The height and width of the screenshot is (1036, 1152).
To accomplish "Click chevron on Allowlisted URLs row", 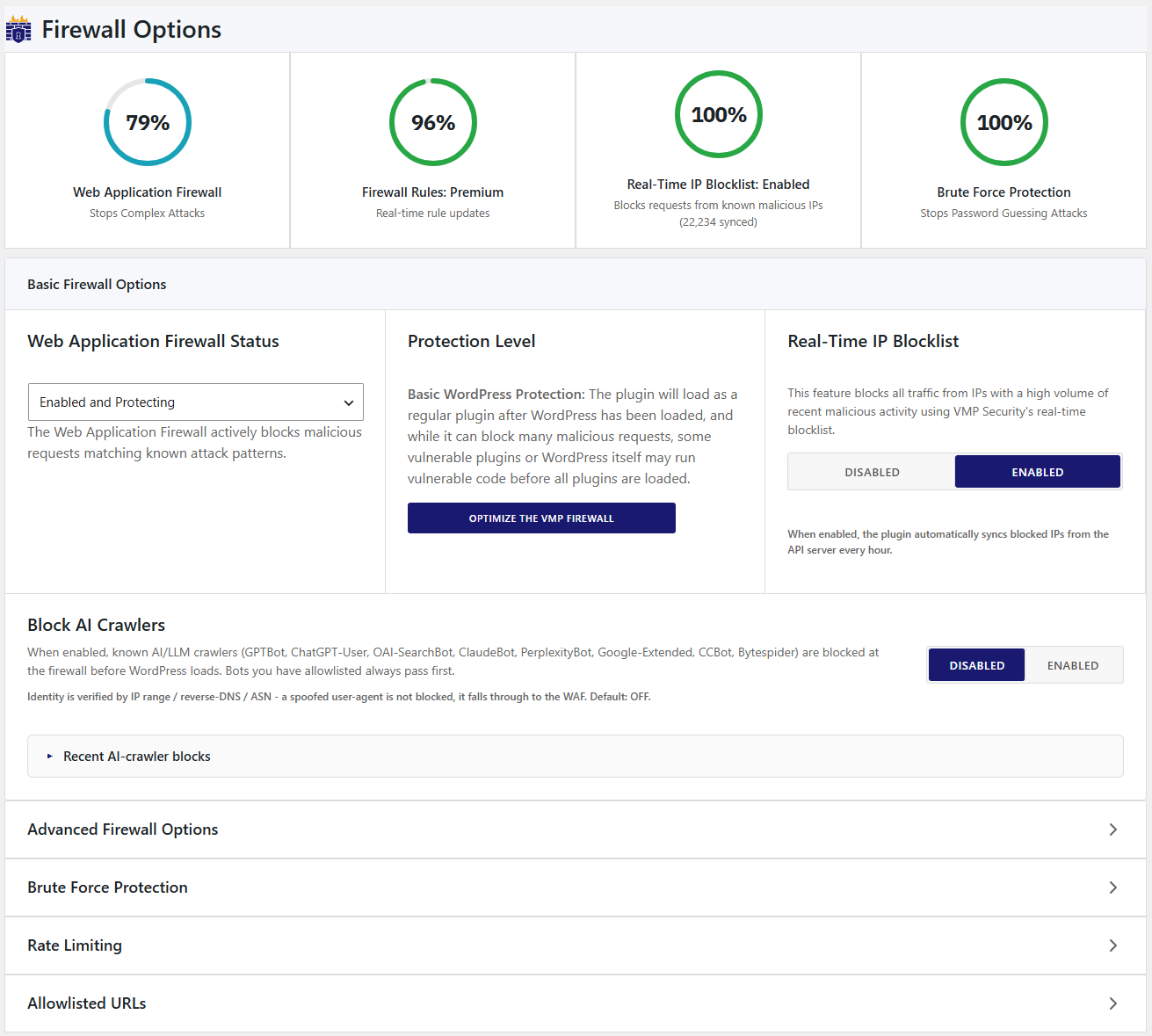I will (x=1113, y=1003).
